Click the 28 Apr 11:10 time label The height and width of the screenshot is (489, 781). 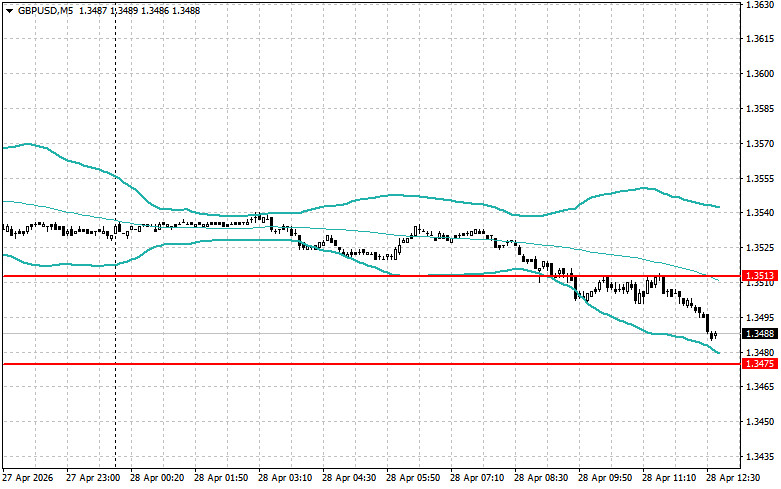pos(669,478)
